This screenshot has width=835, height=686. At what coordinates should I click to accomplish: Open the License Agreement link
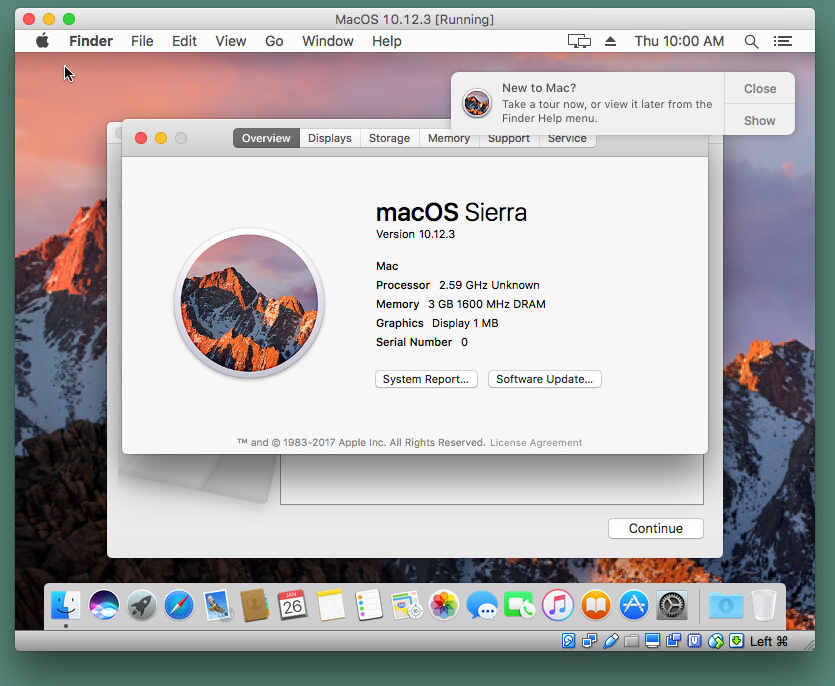[536, 443]
